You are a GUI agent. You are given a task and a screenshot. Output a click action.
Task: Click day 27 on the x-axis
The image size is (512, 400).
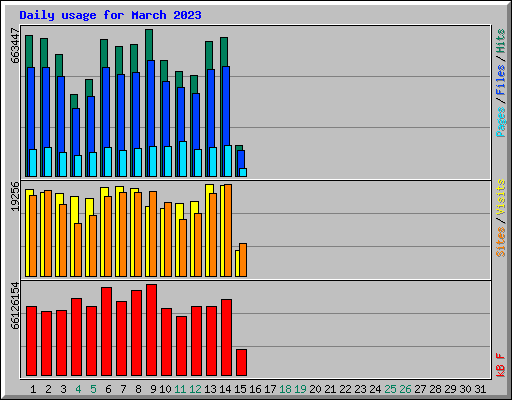pos(420,389)
